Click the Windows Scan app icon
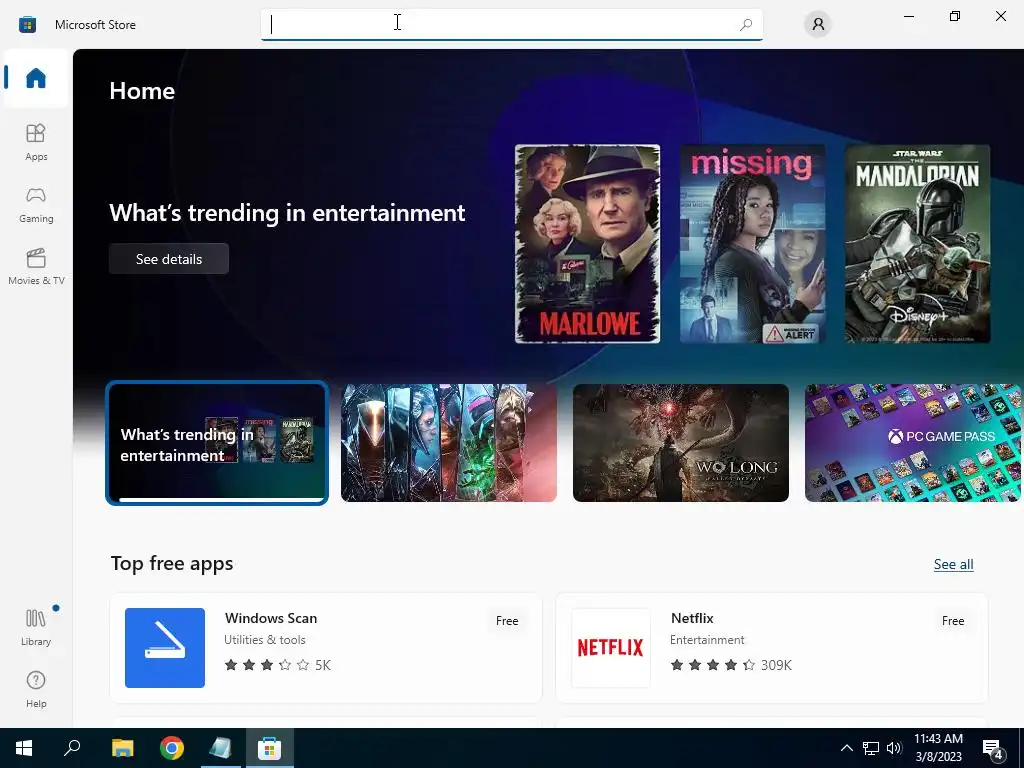 coord(165,648)
